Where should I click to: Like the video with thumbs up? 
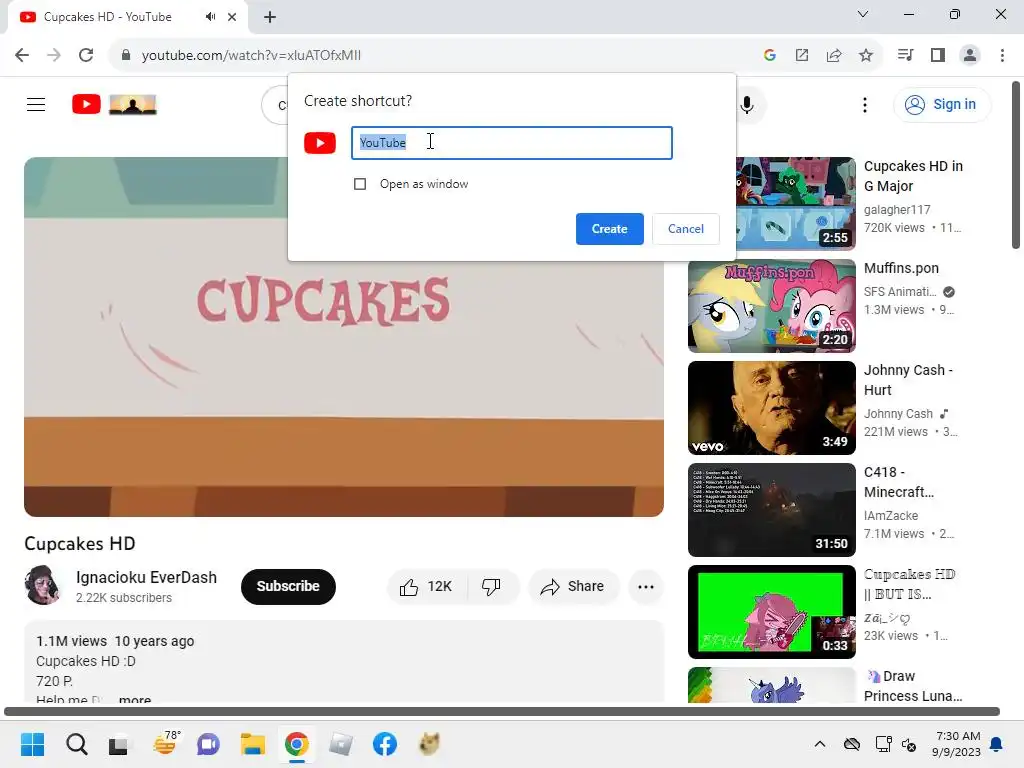[x=427, y=586]
